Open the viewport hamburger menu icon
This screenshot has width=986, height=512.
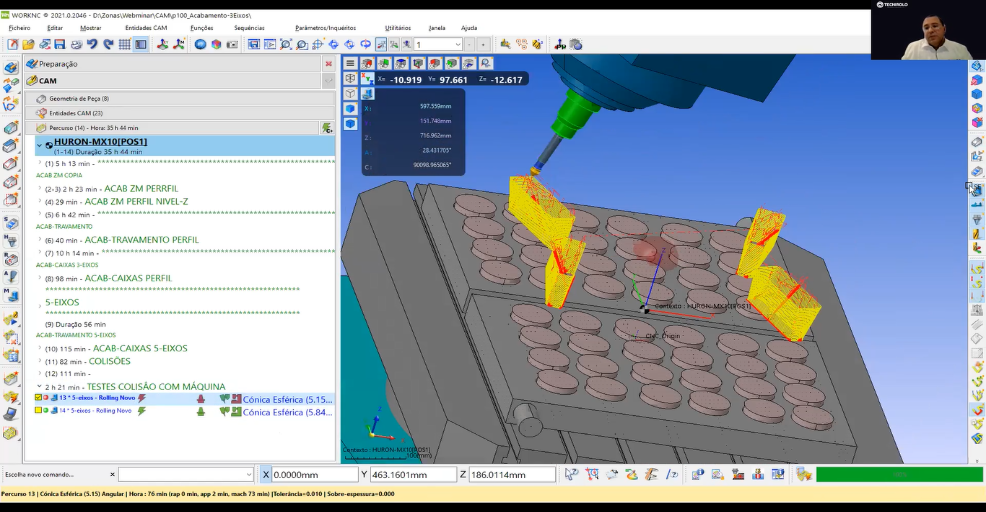350,63
